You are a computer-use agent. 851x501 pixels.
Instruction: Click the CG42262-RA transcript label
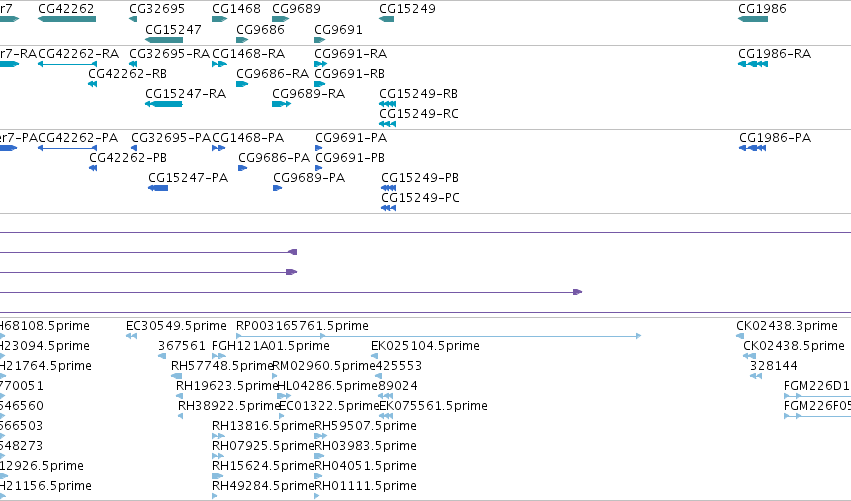pyautogui.click(x=78, y=54)
